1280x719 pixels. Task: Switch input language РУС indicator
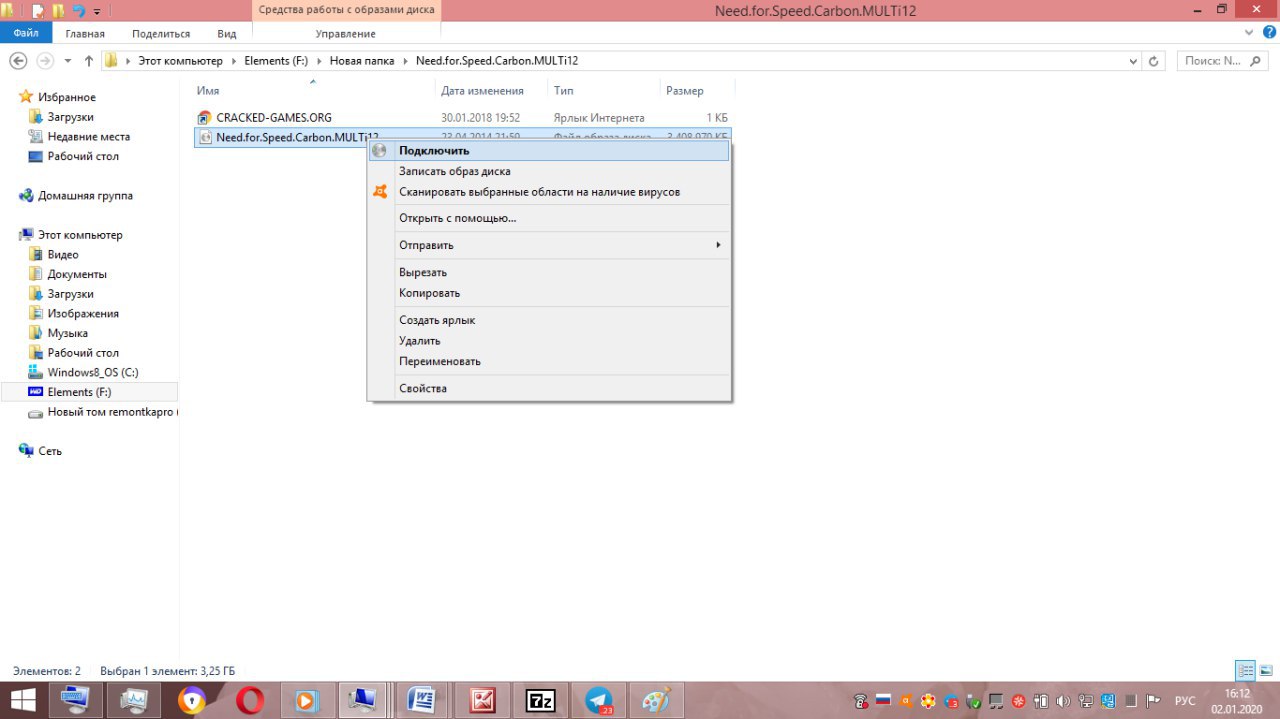pyautogui.click(x=1185, y=701)
